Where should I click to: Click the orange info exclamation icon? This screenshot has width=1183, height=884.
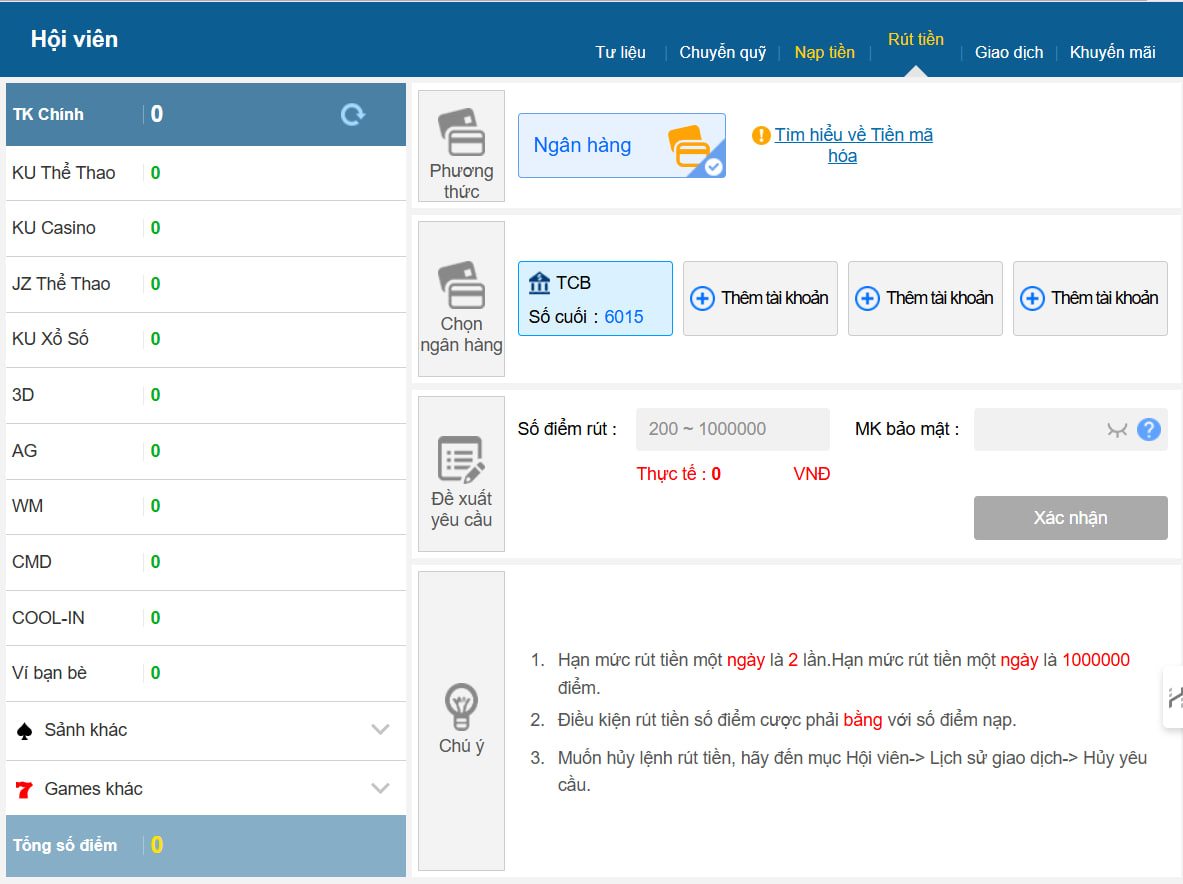[761, 135]
